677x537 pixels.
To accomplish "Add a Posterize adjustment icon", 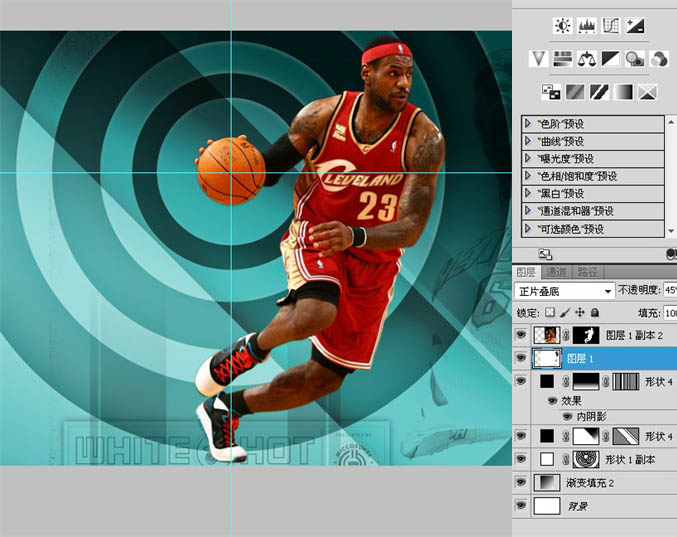I will 575,92.
